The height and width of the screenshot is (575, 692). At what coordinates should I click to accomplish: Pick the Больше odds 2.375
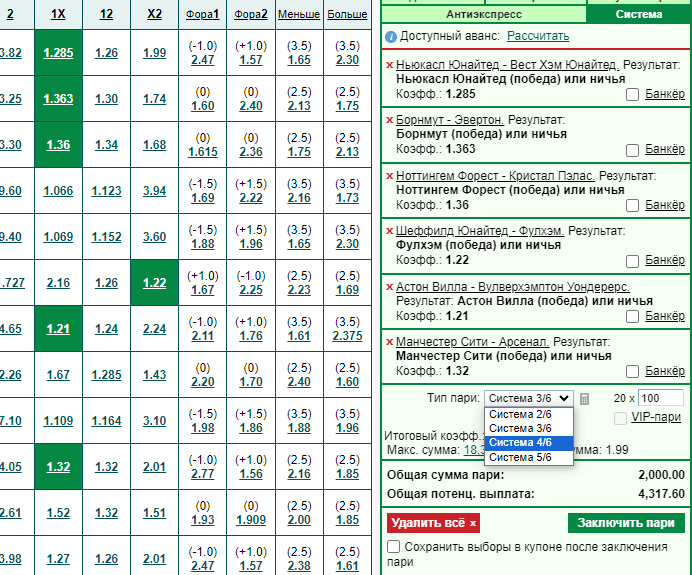click(347, 336)
